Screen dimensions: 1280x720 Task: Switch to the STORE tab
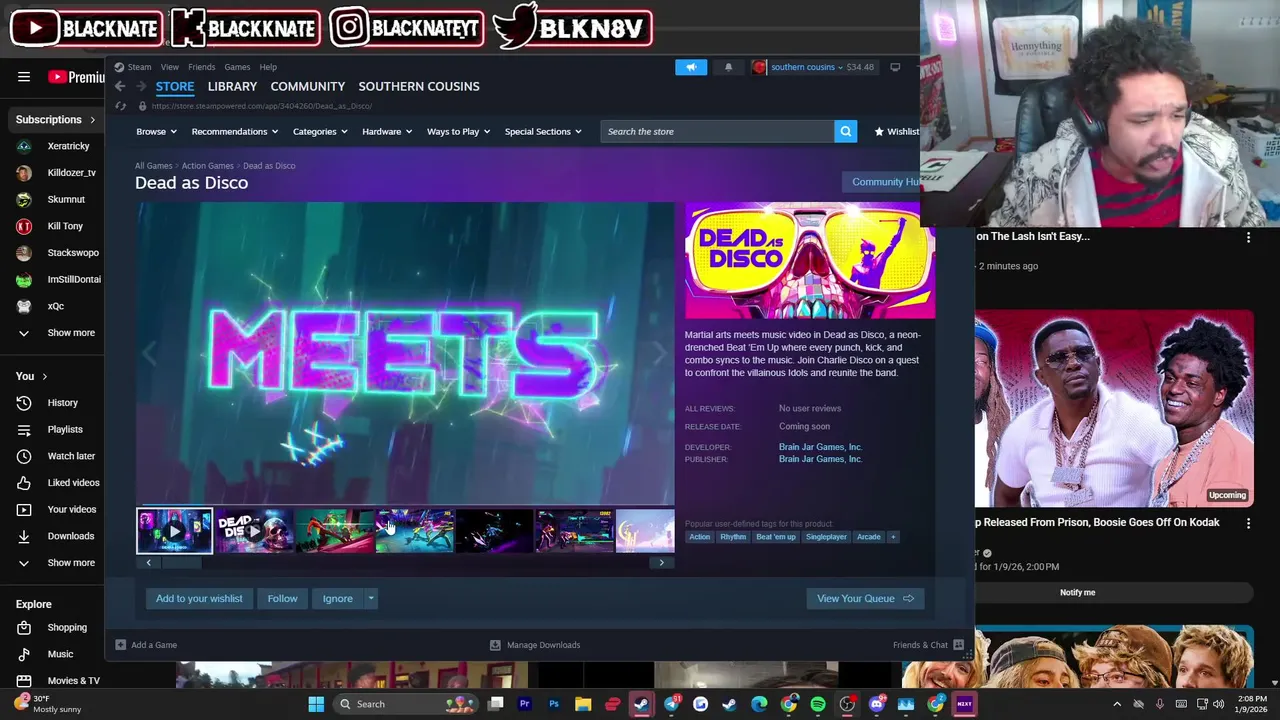pos(175,87)
